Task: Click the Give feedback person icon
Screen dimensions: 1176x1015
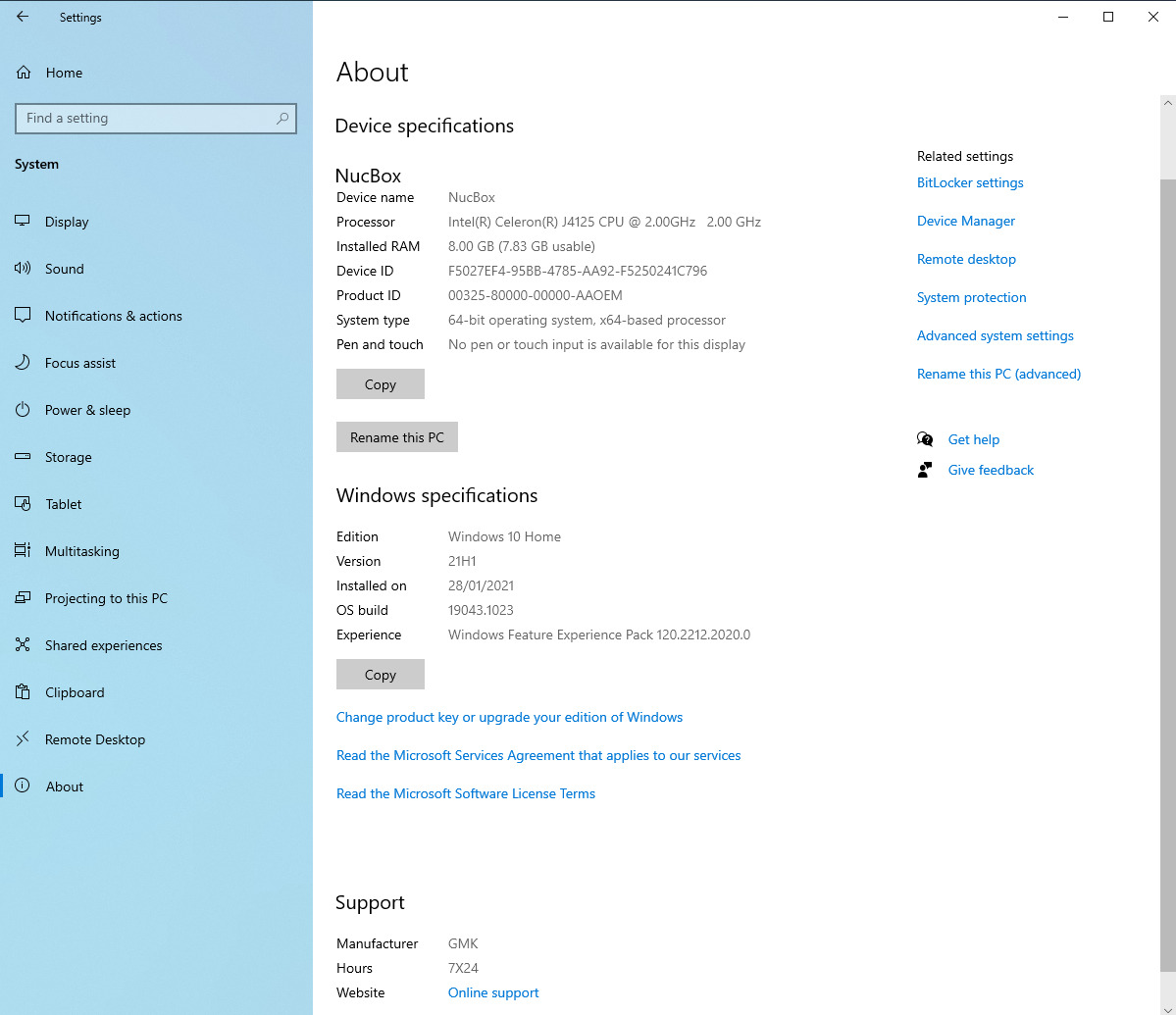Action: 925,470
